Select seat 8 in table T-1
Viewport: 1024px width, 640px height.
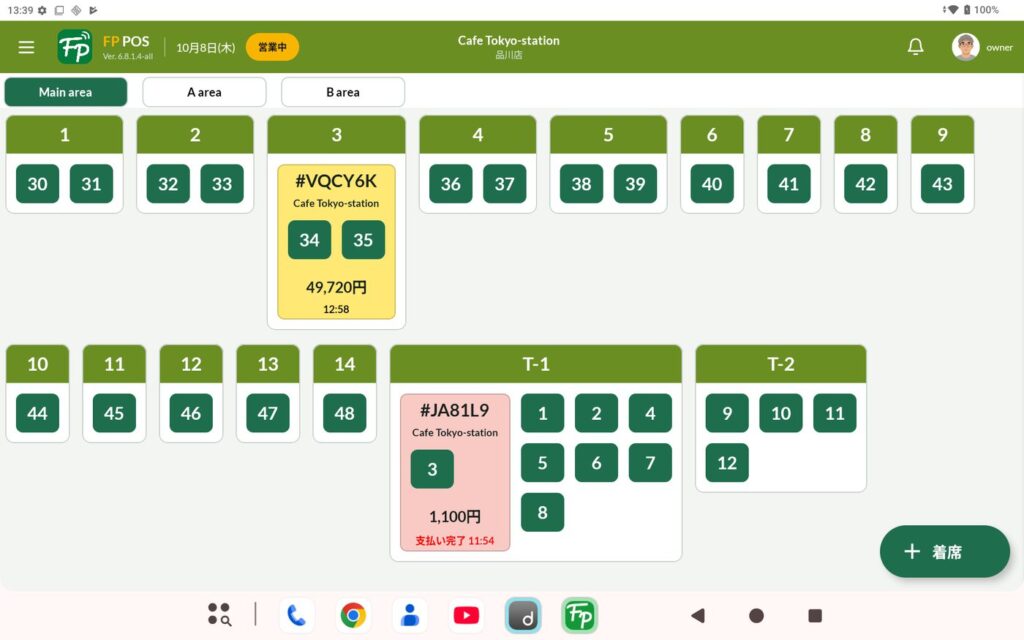point(543,512)
